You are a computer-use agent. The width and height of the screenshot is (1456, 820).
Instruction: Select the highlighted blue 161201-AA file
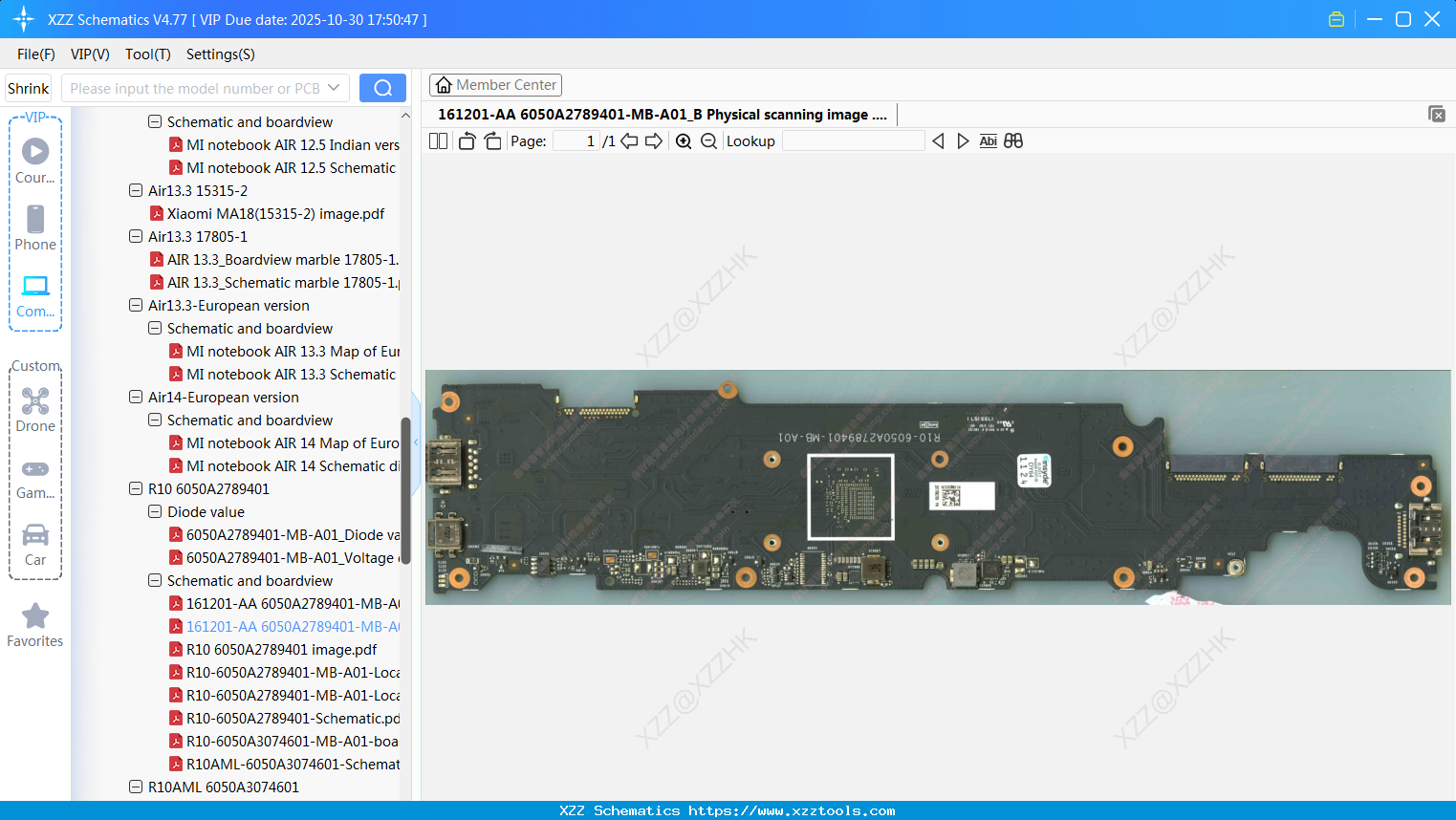(x=293, y=627)
